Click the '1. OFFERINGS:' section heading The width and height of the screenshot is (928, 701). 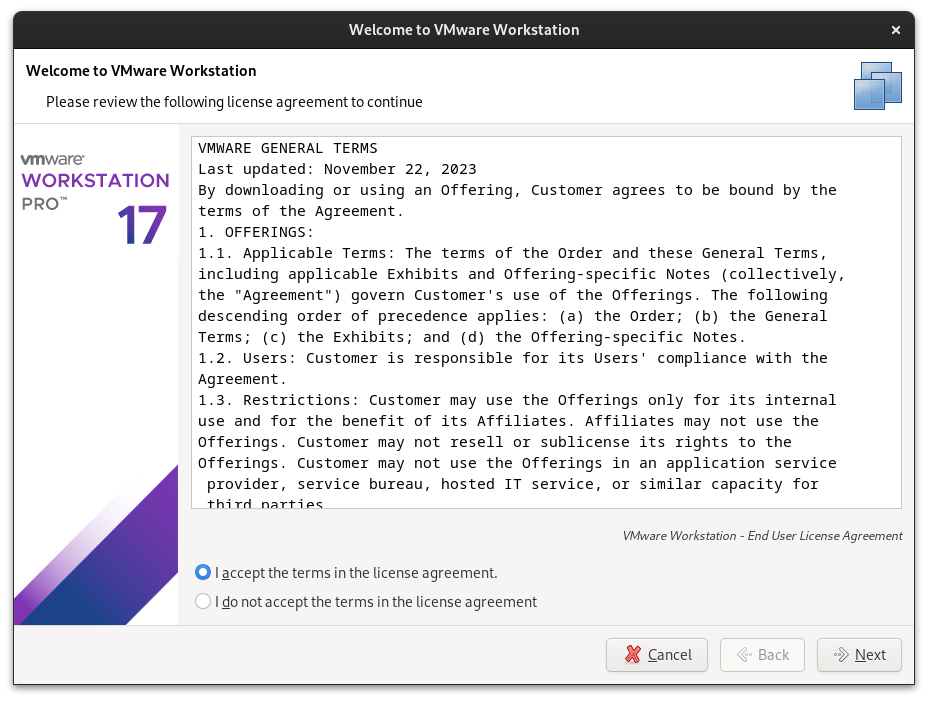(256, 232)
